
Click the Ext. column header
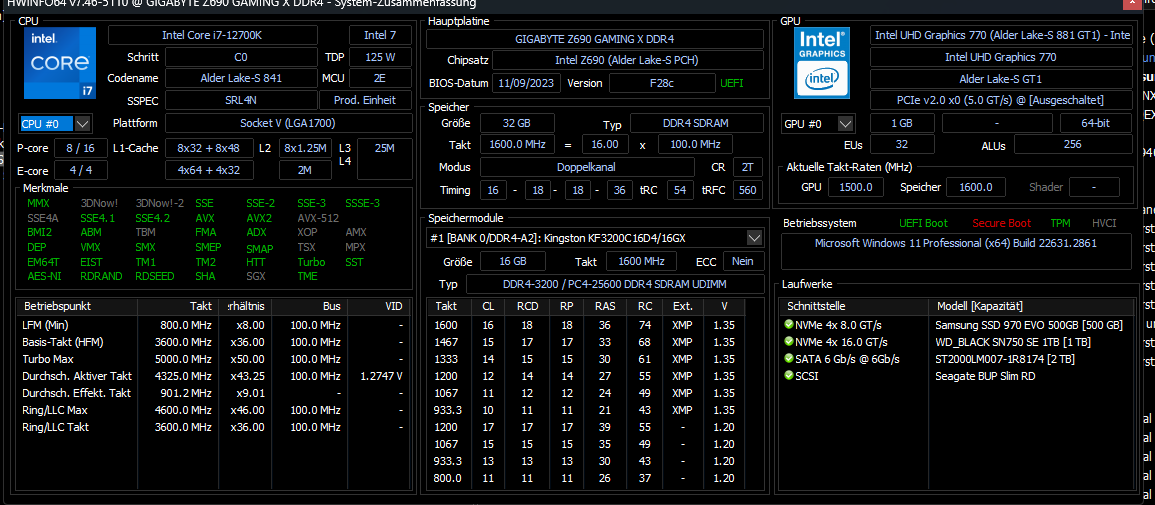pyautogui.click(x=681, y=306)
